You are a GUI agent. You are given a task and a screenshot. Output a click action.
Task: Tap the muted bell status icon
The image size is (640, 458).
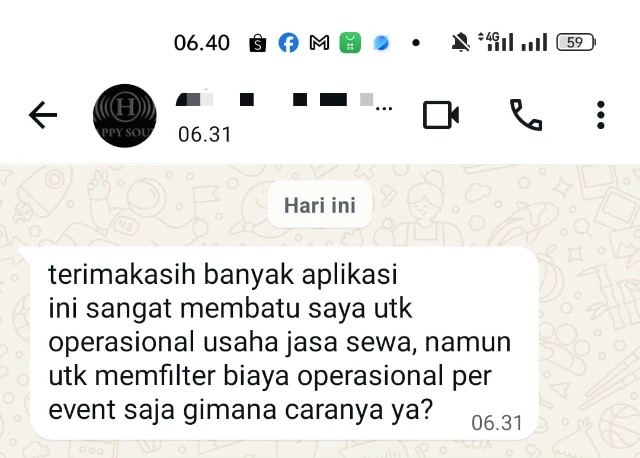click(460, 42)
